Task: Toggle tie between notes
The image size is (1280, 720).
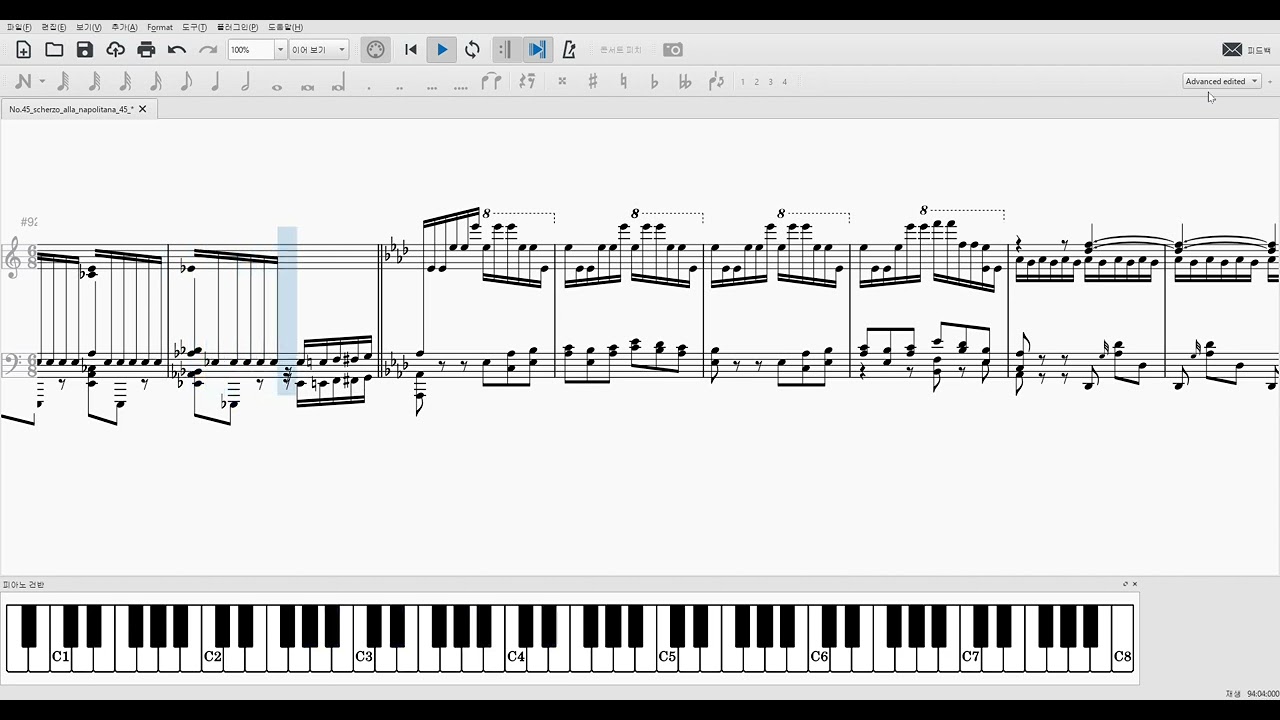Action: 491,82
